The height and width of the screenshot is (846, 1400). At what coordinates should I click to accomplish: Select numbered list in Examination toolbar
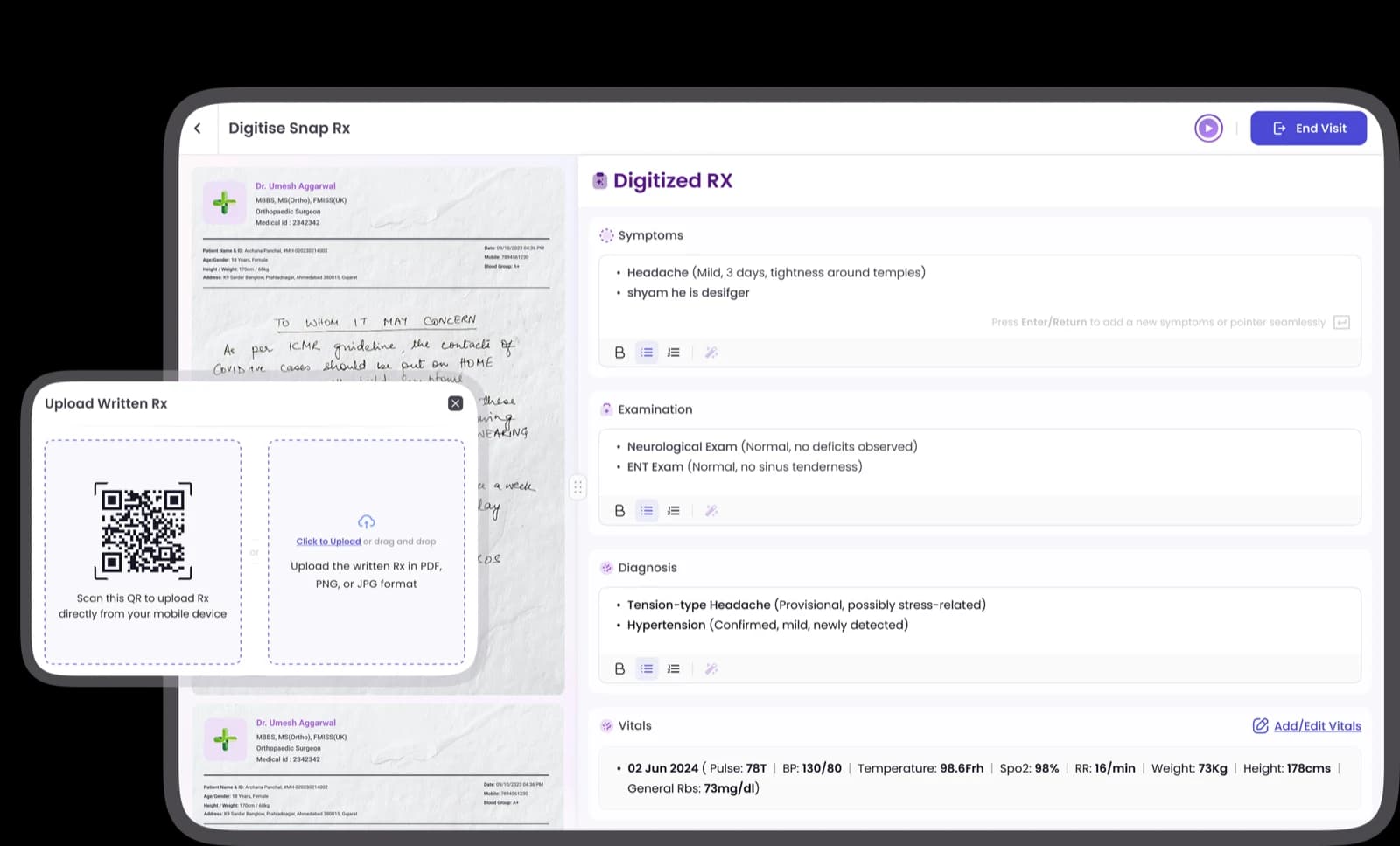coord(673,511)
